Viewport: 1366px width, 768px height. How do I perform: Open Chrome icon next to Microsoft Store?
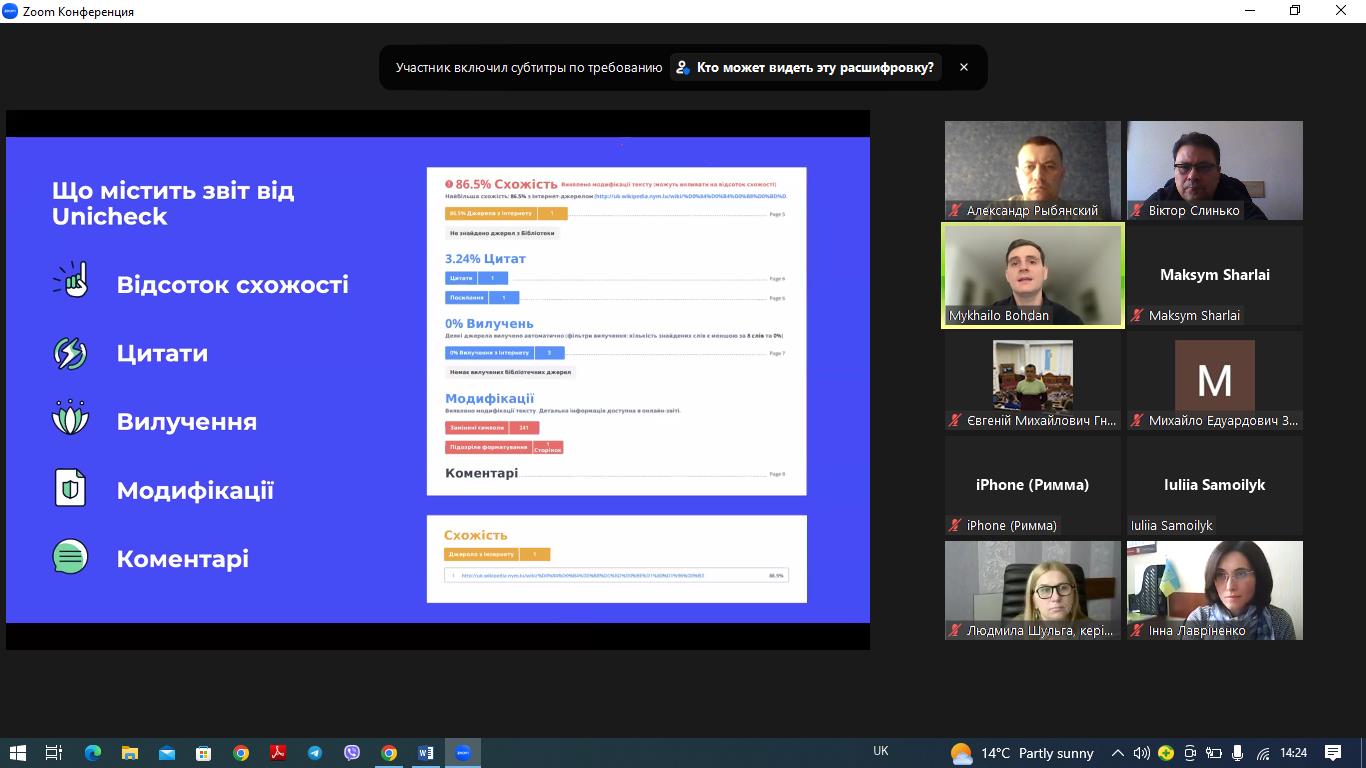coord(240,753)
